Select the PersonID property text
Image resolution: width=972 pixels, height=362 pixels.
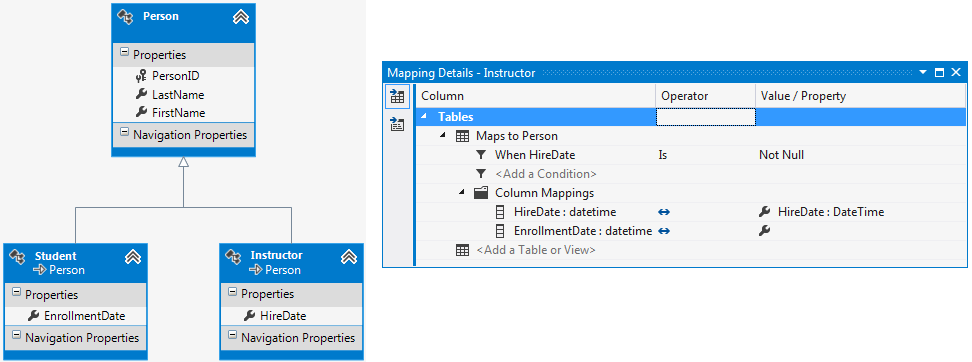[x=175, y=76]
